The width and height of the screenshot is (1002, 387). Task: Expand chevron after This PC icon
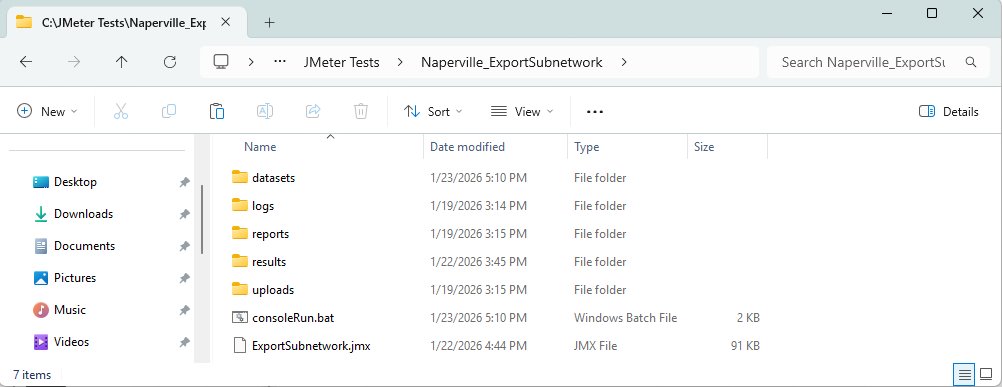tap(251, 62)
